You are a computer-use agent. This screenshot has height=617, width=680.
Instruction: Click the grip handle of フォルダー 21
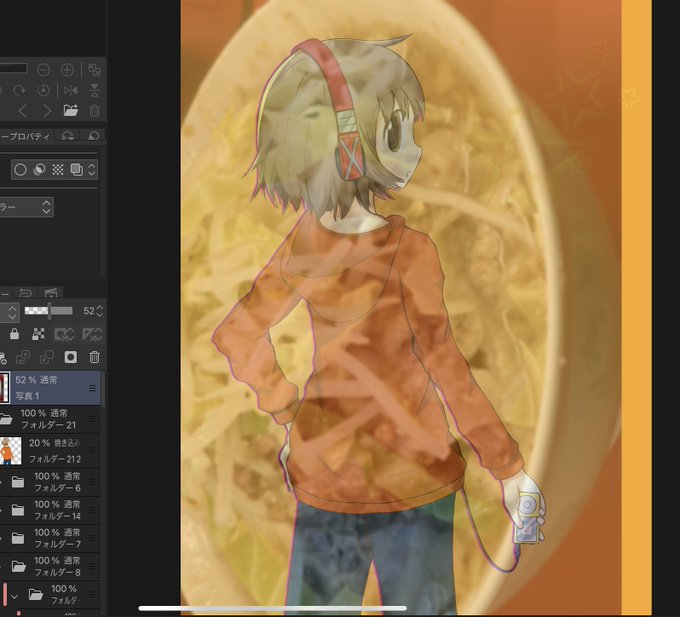click(92, 419)
